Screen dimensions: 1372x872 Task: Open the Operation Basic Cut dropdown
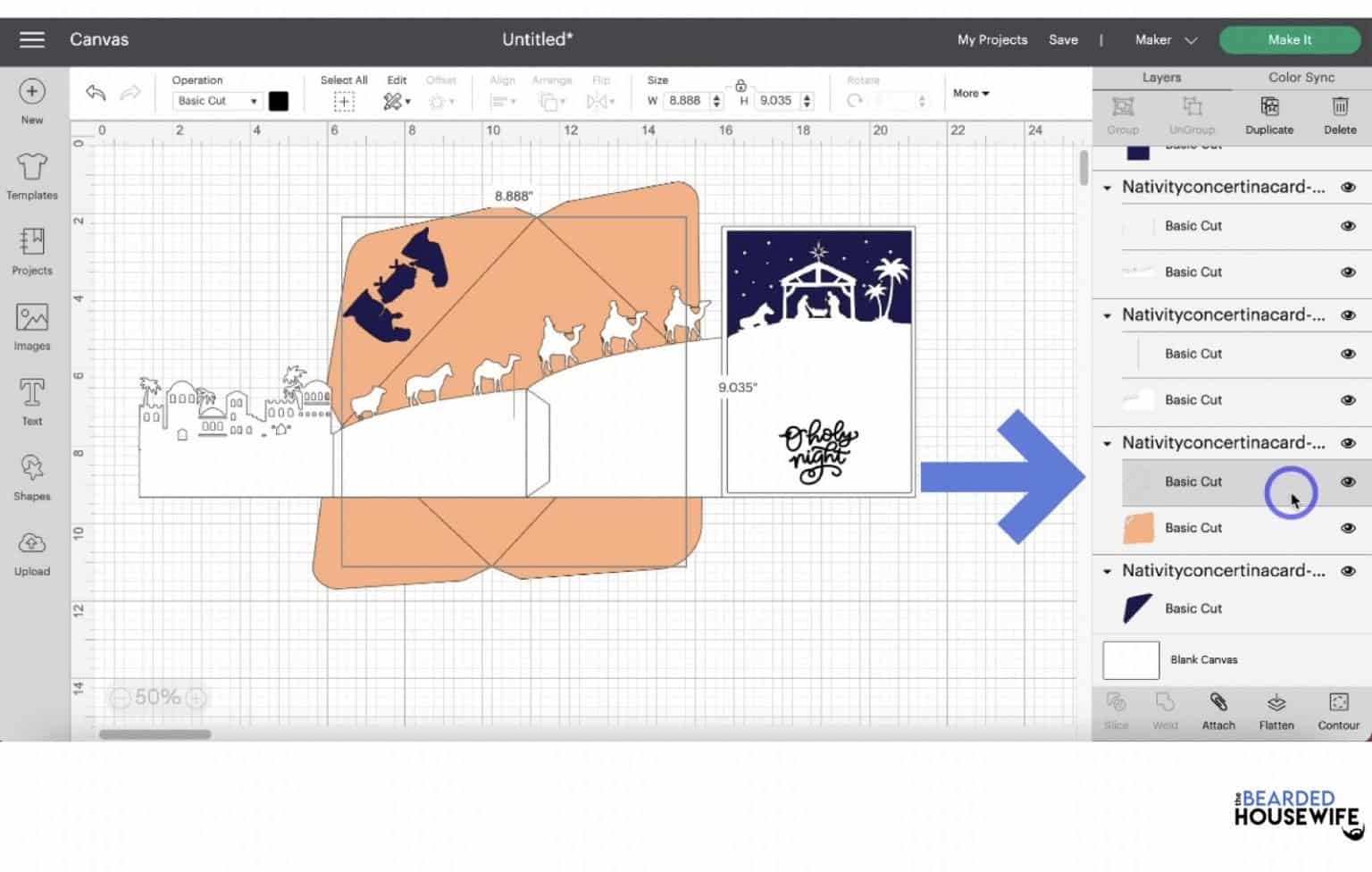[217, 101]
